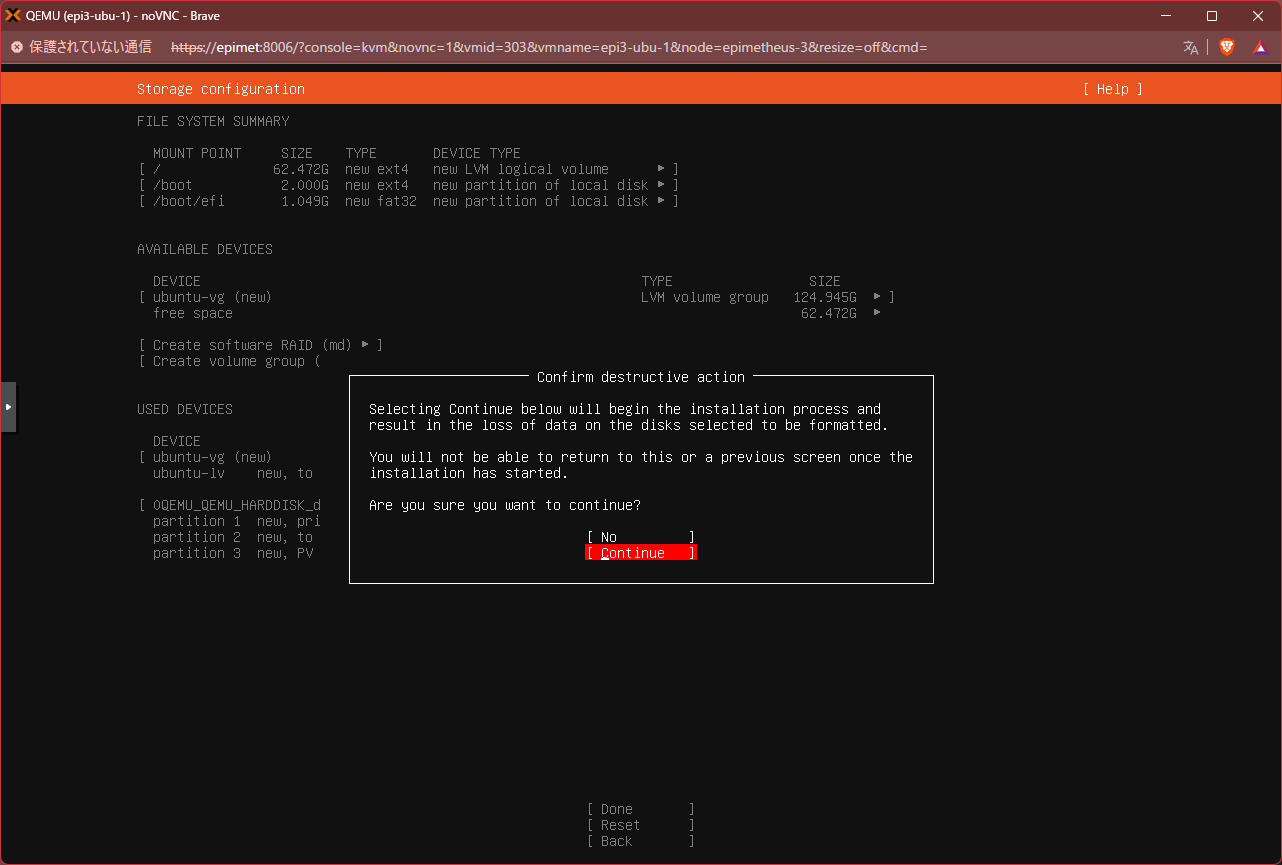Click the Confirm destructive action dialog title

[641, 377]
